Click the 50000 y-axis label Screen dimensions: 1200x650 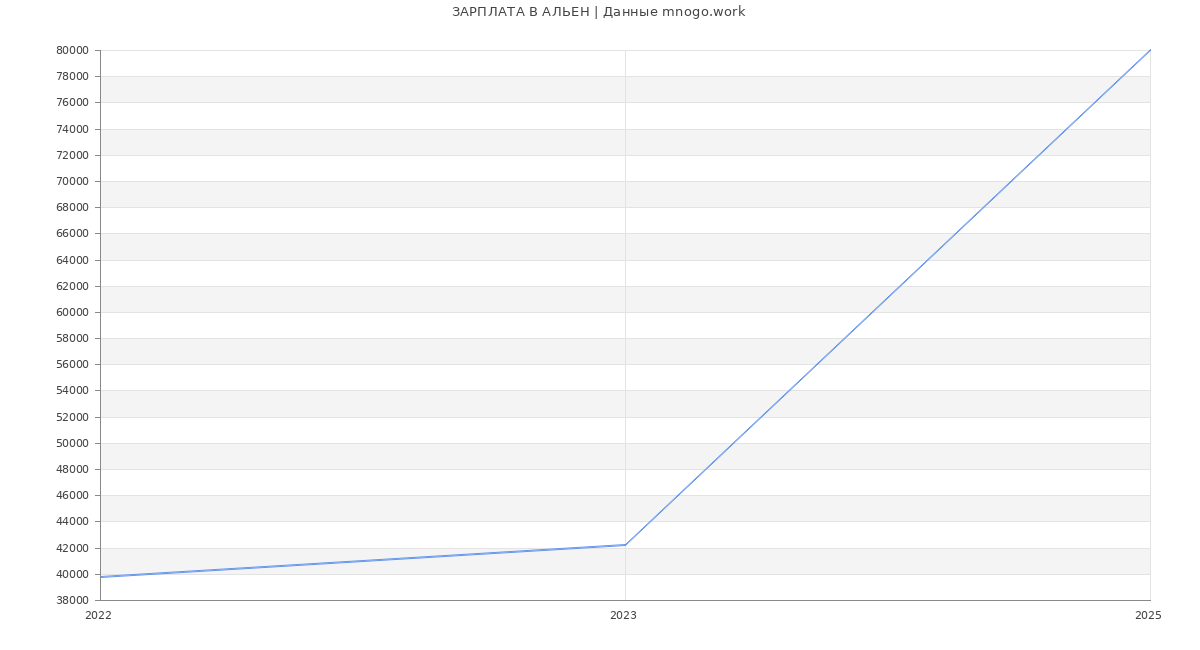[72, 443]
